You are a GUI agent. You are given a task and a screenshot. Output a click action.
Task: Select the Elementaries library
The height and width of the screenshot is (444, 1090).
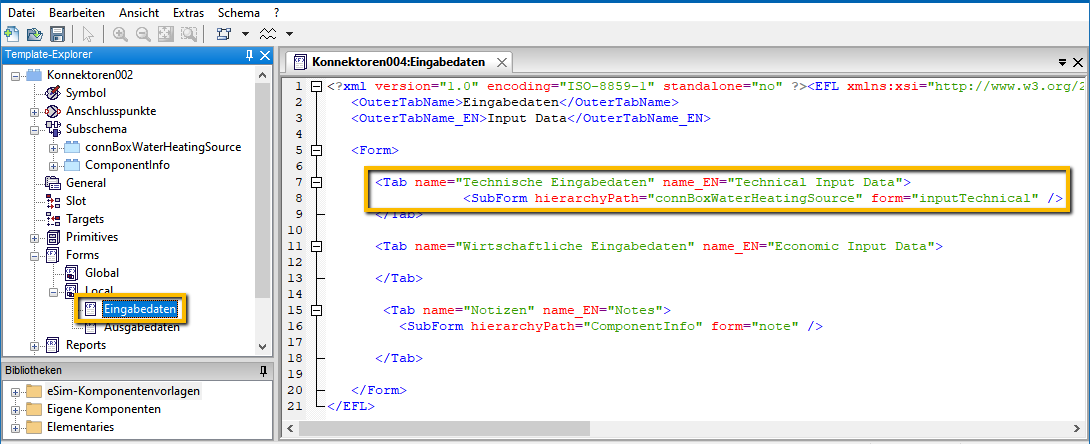coord(80,427)
